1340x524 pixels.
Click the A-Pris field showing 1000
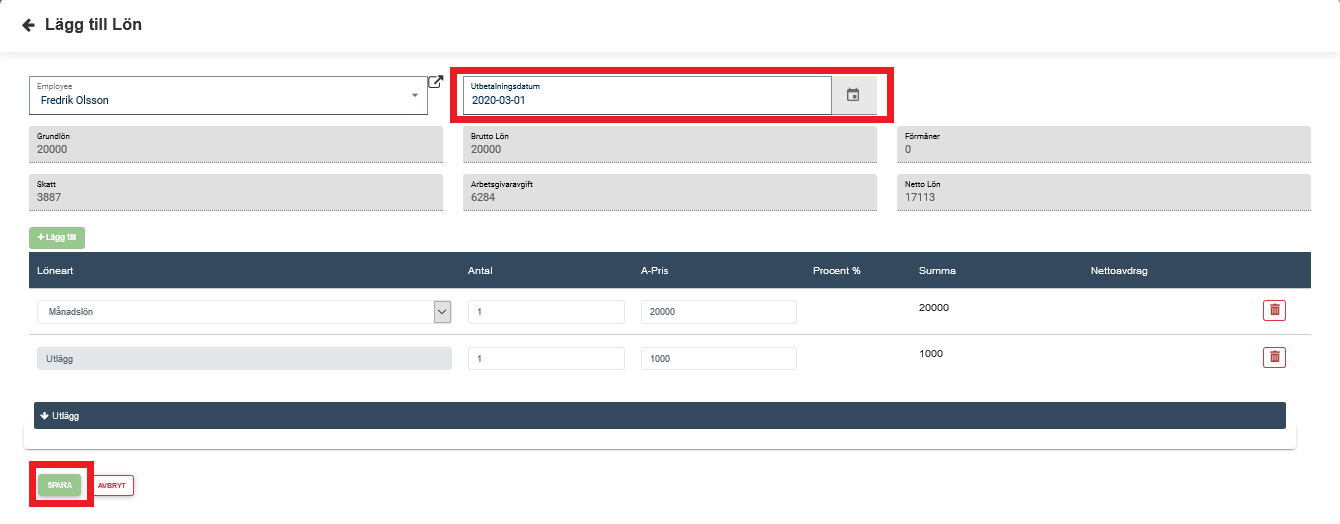(x=718, y=358)
